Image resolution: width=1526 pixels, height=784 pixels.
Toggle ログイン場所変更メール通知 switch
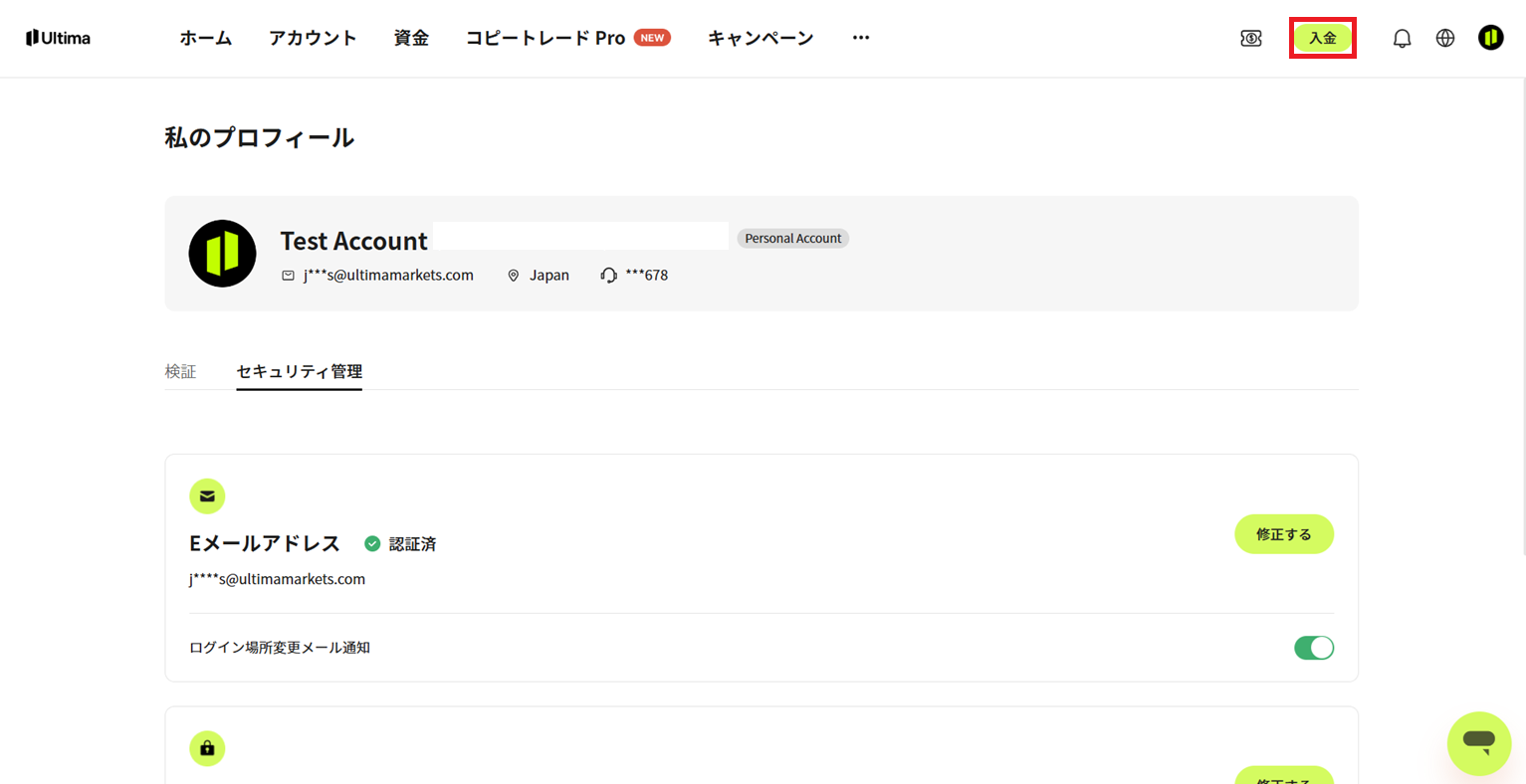click(x=1313, y=648)
